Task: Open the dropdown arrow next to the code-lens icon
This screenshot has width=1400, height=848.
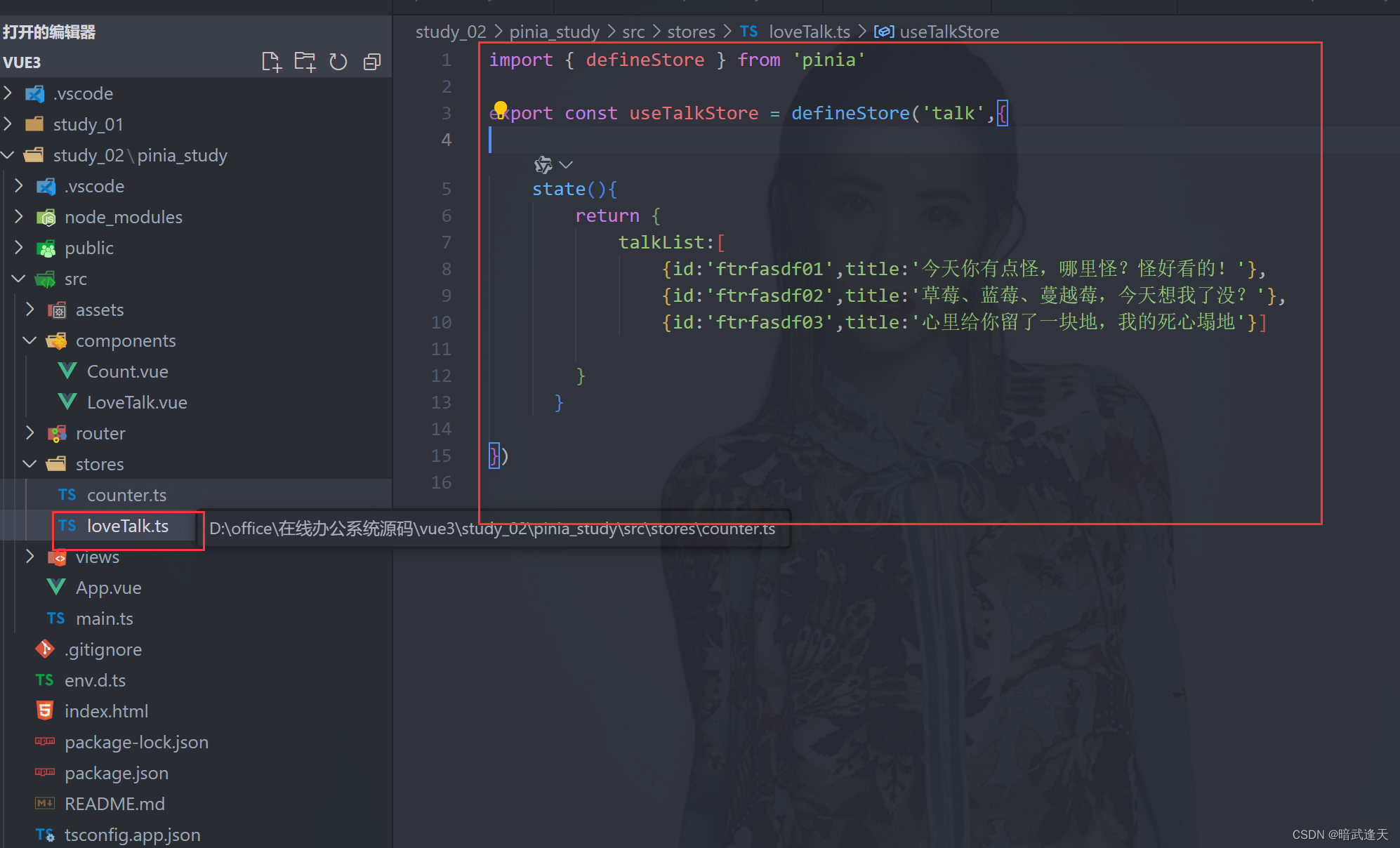Action: tap(567, 165)
